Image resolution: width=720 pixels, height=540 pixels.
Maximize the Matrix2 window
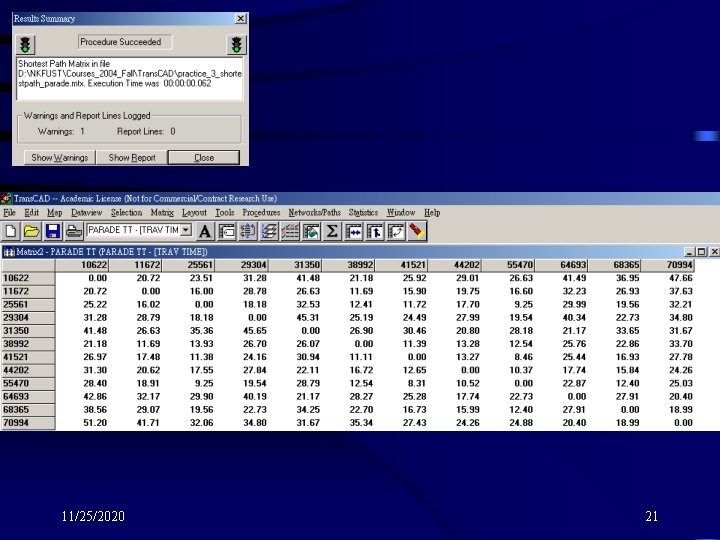tap(701, 252)
